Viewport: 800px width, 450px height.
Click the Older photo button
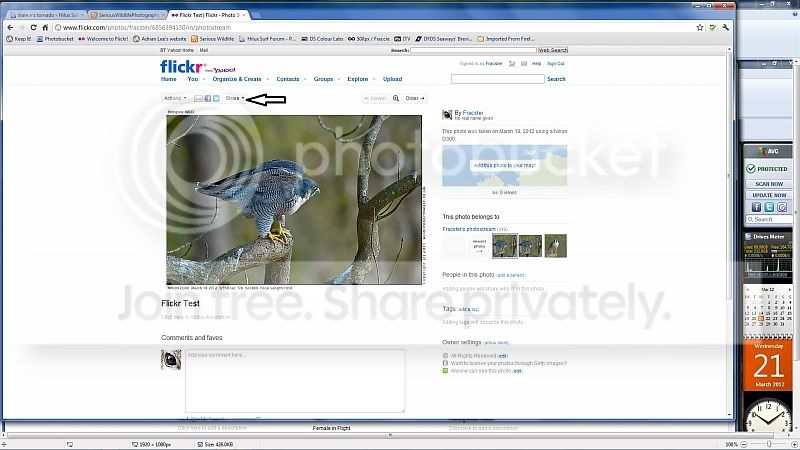[415, 98]
